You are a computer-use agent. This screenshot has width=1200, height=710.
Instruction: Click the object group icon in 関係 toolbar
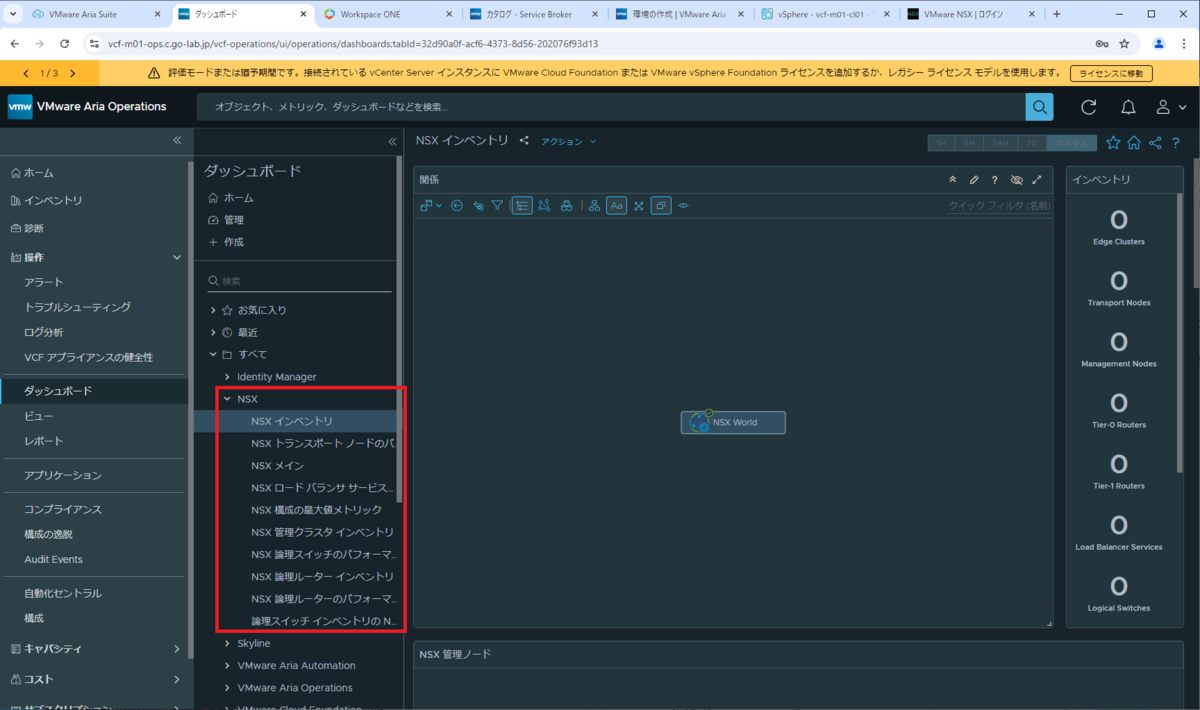click(567, 205)
